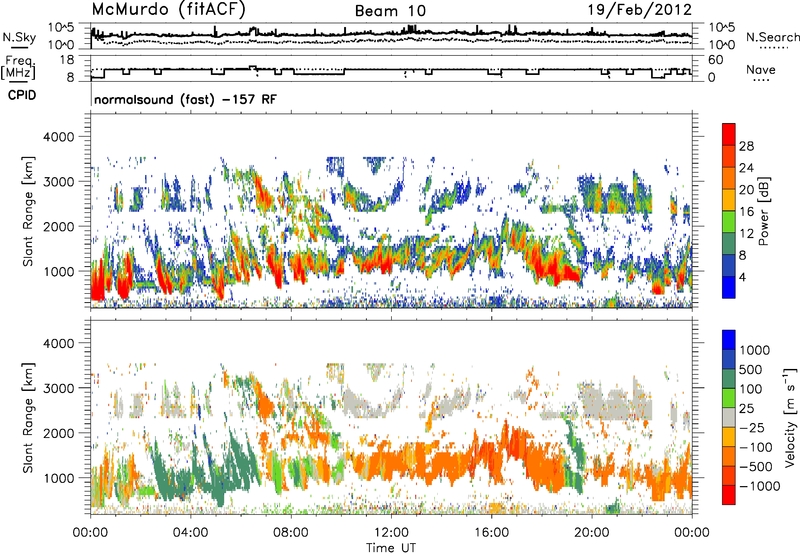Click the date 19/Feb/2012

pos(640,10)
